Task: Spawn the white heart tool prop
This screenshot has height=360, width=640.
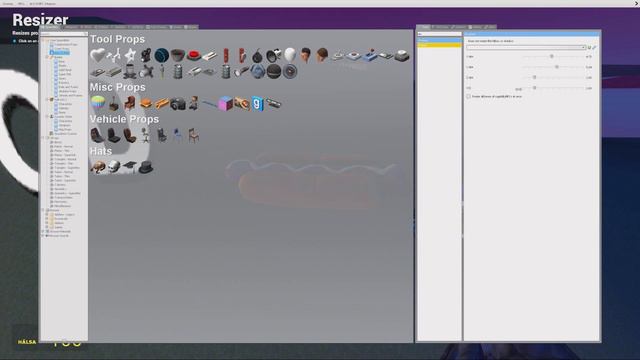Action: pyautogui.click(x=98, y=55)
